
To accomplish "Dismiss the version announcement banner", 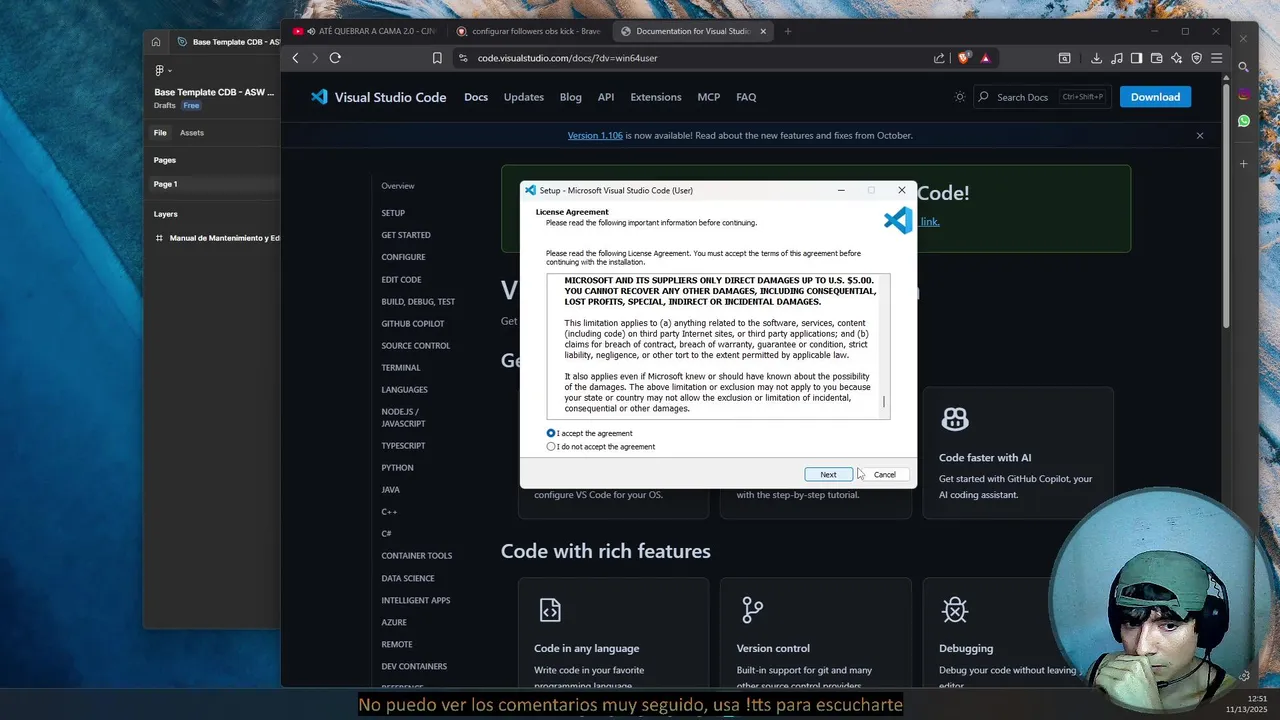I will [1200, 135].
